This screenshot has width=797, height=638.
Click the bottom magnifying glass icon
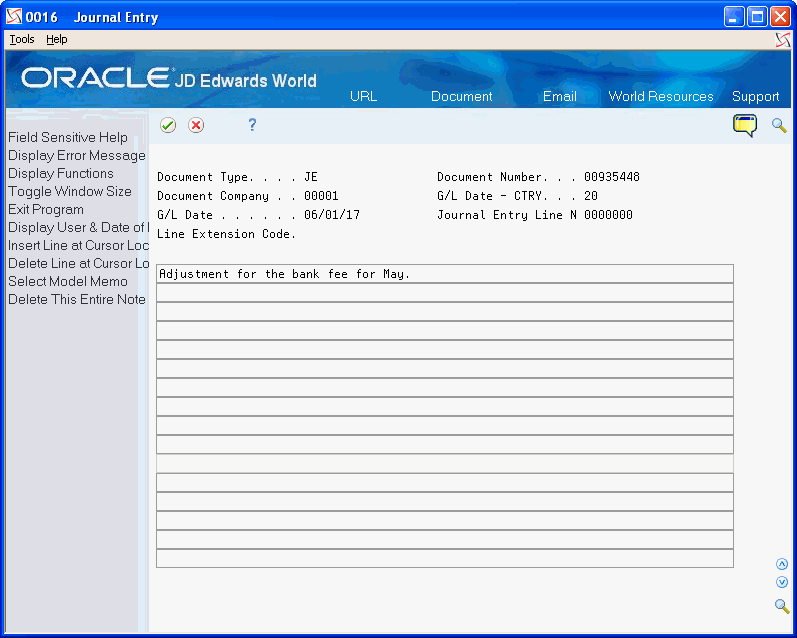(x=782, y=606)
